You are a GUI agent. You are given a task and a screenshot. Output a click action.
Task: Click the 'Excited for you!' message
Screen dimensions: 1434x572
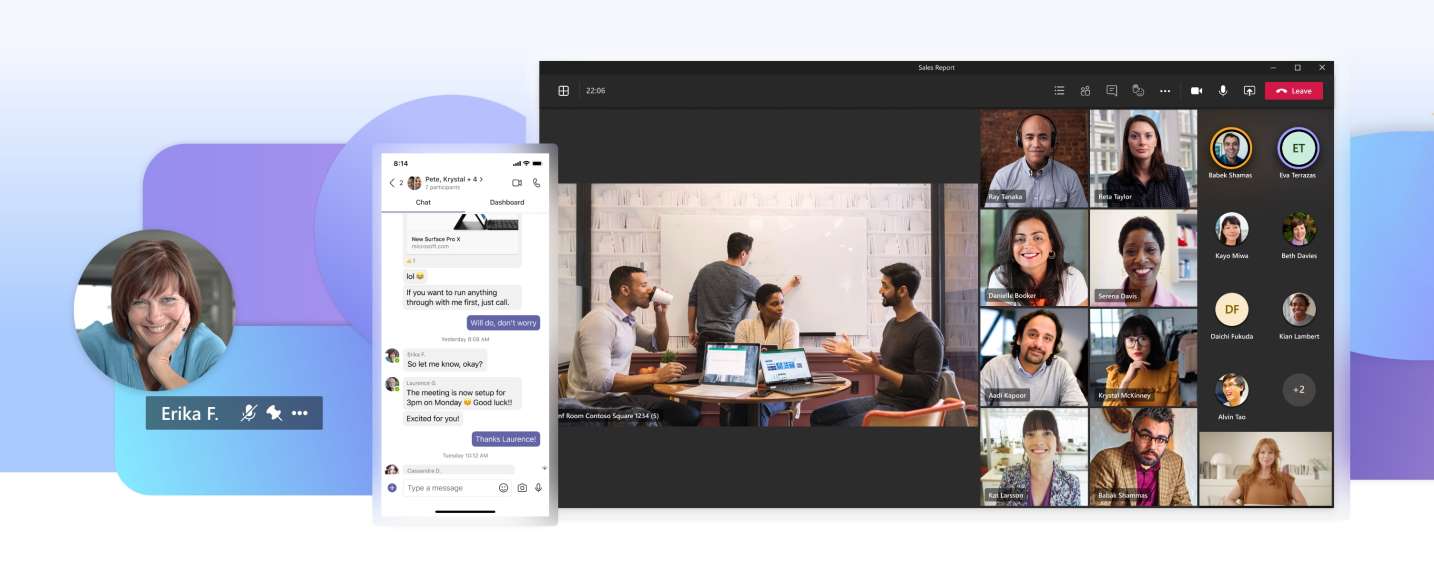(433, 418)
